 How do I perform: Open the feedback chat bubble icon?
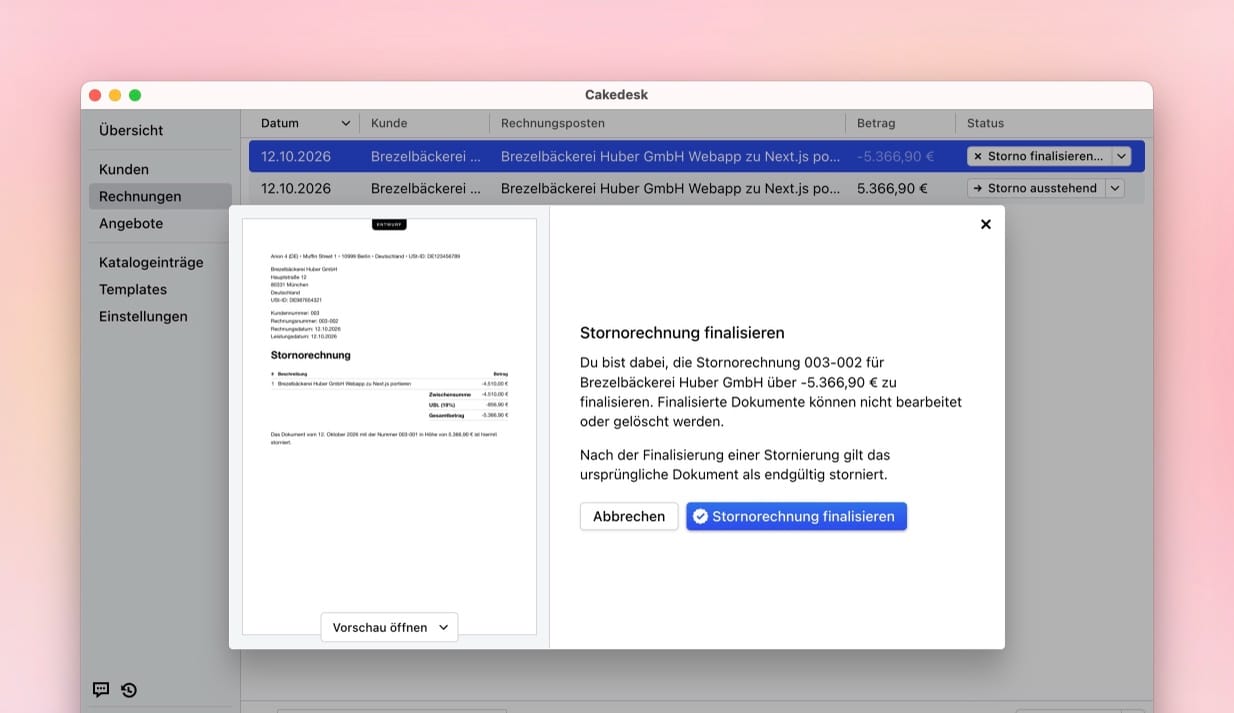click(101, 689)
